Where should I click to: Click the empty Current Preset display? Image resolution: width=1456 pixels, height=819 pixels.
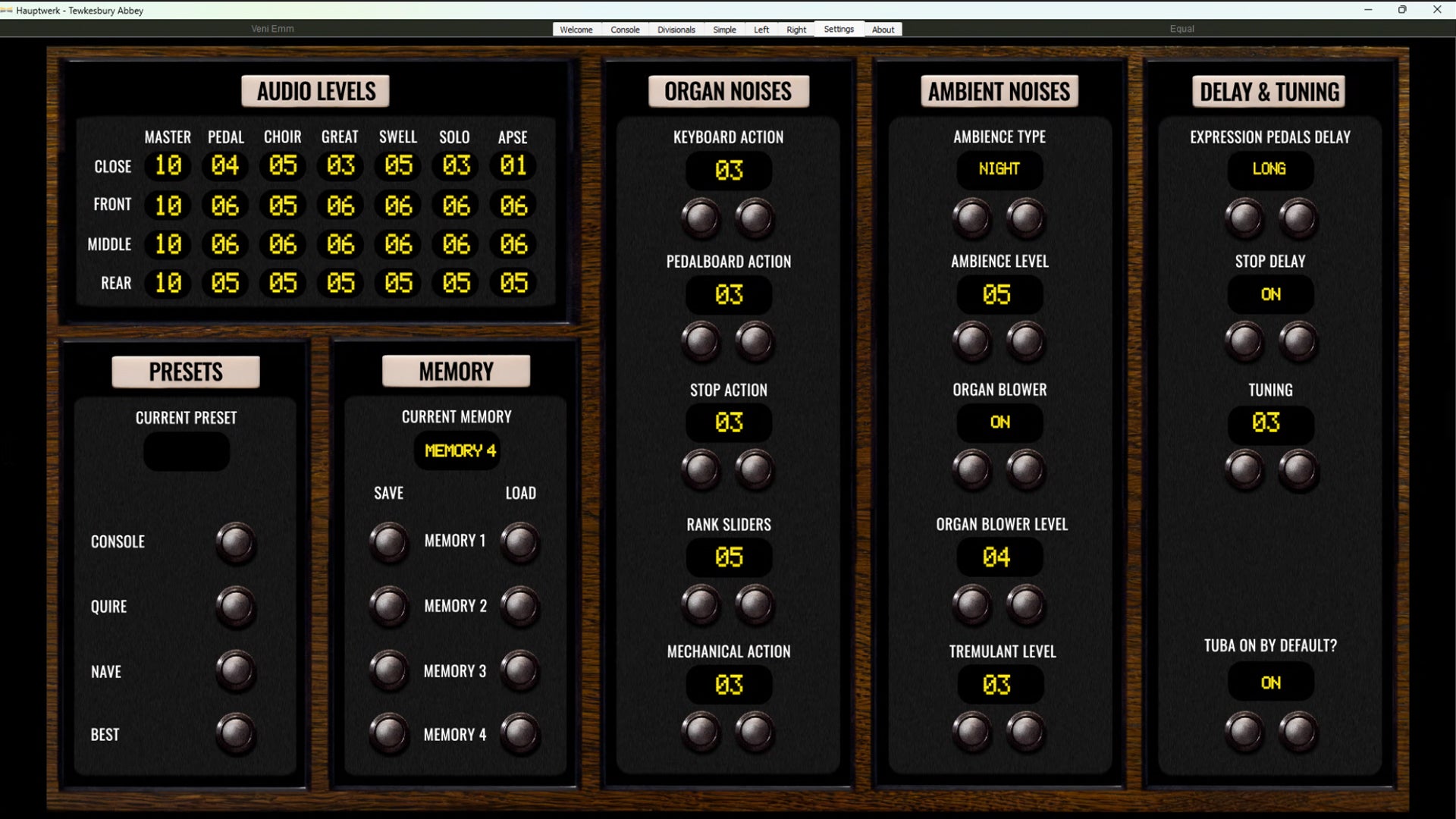(187, 452)
